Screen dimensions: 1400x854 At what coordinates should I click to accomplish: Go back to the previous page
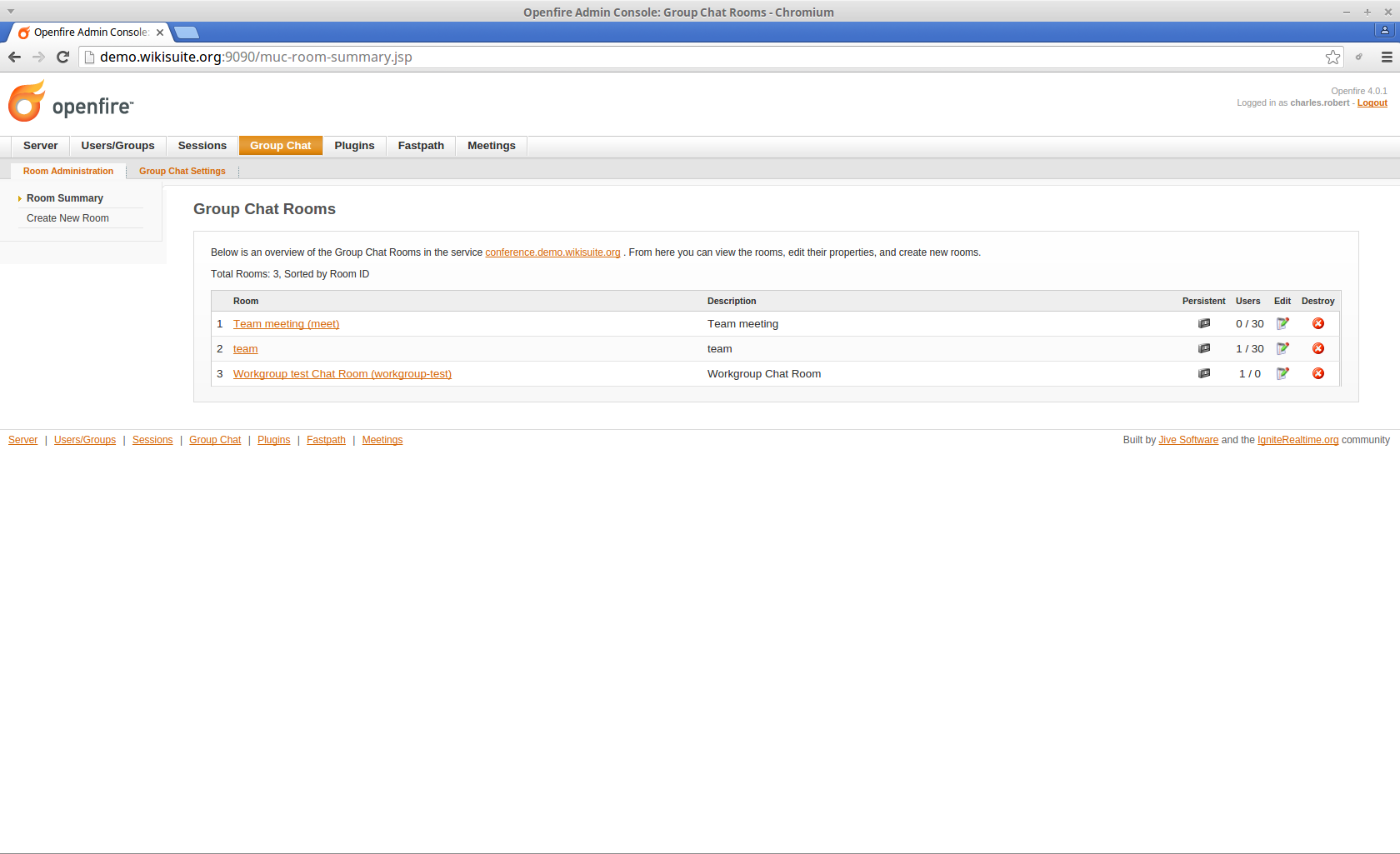click(x=14, y=57)
